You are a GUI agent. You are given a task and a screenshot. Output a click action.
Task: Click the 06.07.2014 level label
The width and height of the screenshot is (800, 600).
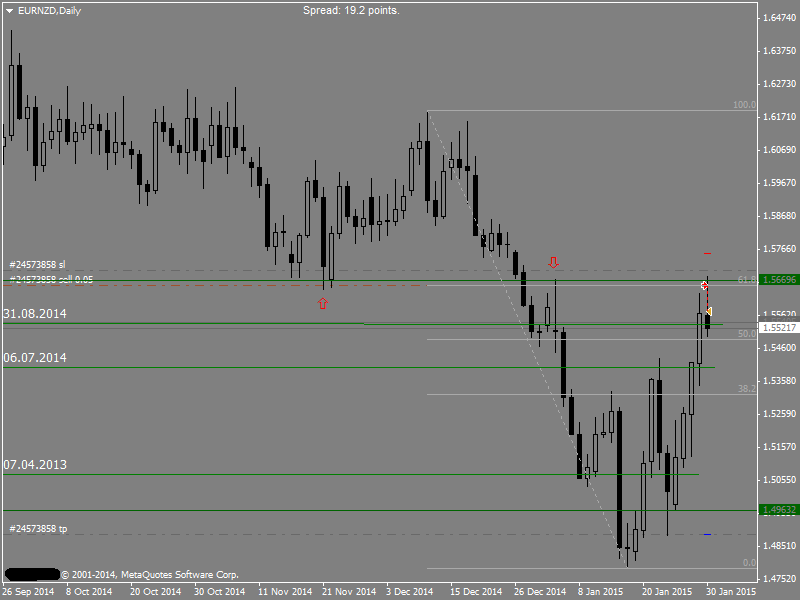(x=35, y=358)
